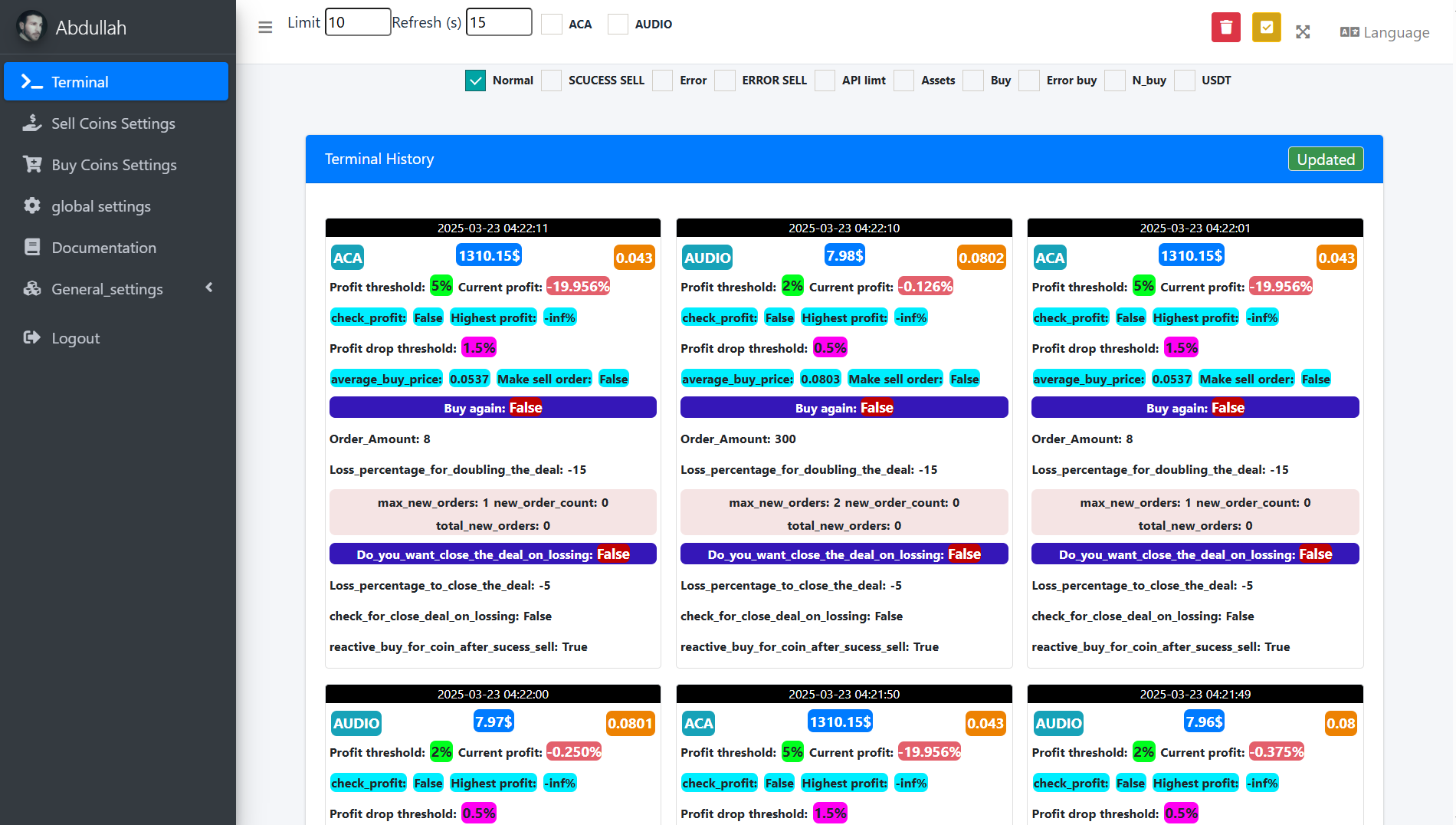This screenshot has height=825, width=1456.
Task: Click the yellow check-square button
Action: pyautogui.click(x=1267, y=28)
